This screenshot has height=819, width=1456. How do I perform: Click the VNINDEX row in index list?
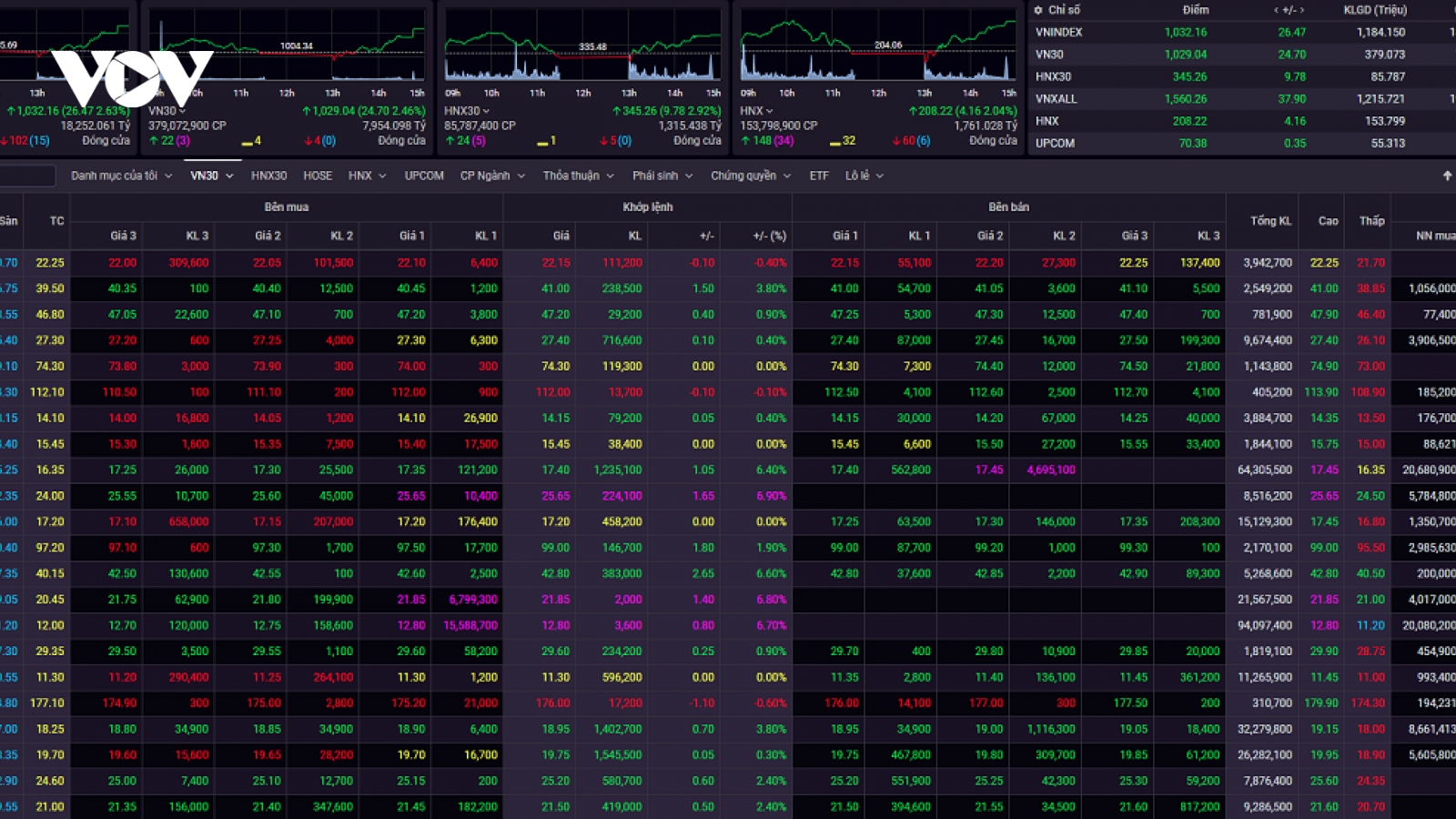pyautogui.click(x=1242, y=32)
